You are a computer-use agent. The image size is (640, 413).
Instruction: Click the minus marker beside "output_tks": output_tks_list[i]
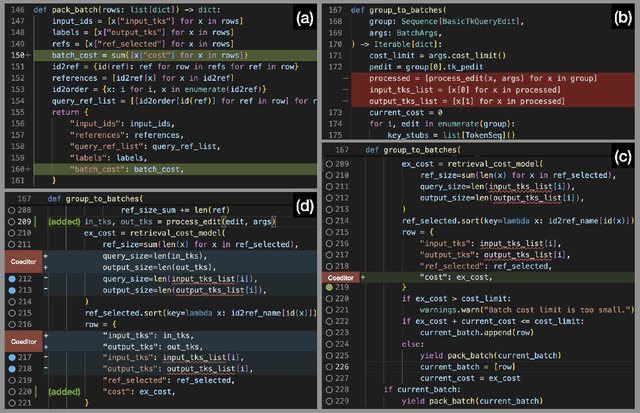click(44, 369)
